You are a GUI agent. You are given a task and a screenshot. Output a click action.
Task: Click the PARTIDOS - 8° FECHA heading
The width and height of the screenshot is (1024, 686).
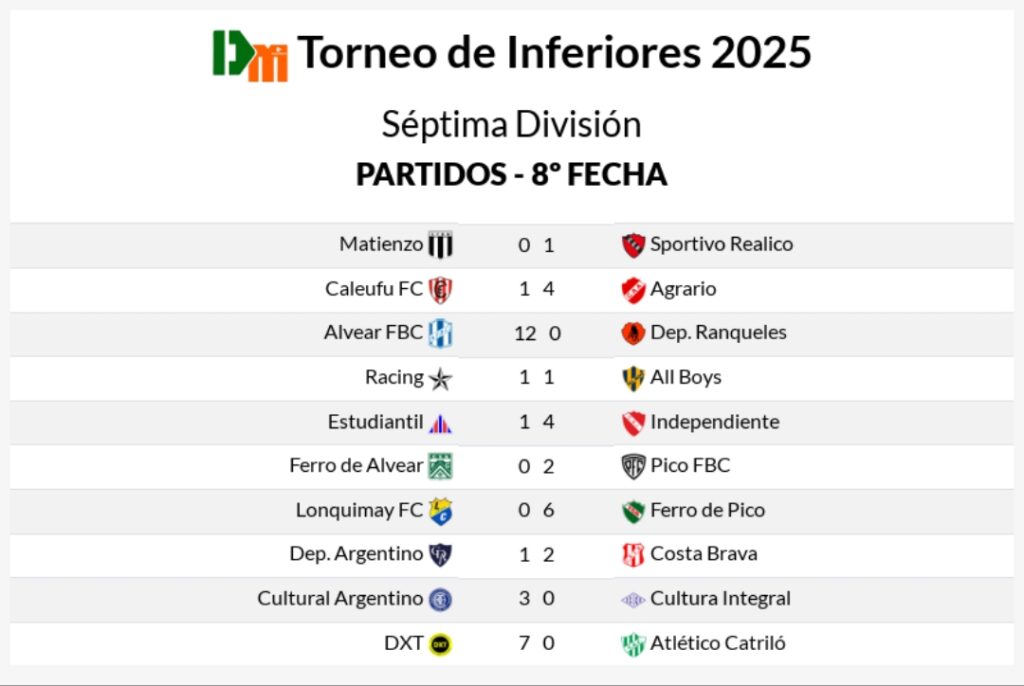[x=511, y=174]
